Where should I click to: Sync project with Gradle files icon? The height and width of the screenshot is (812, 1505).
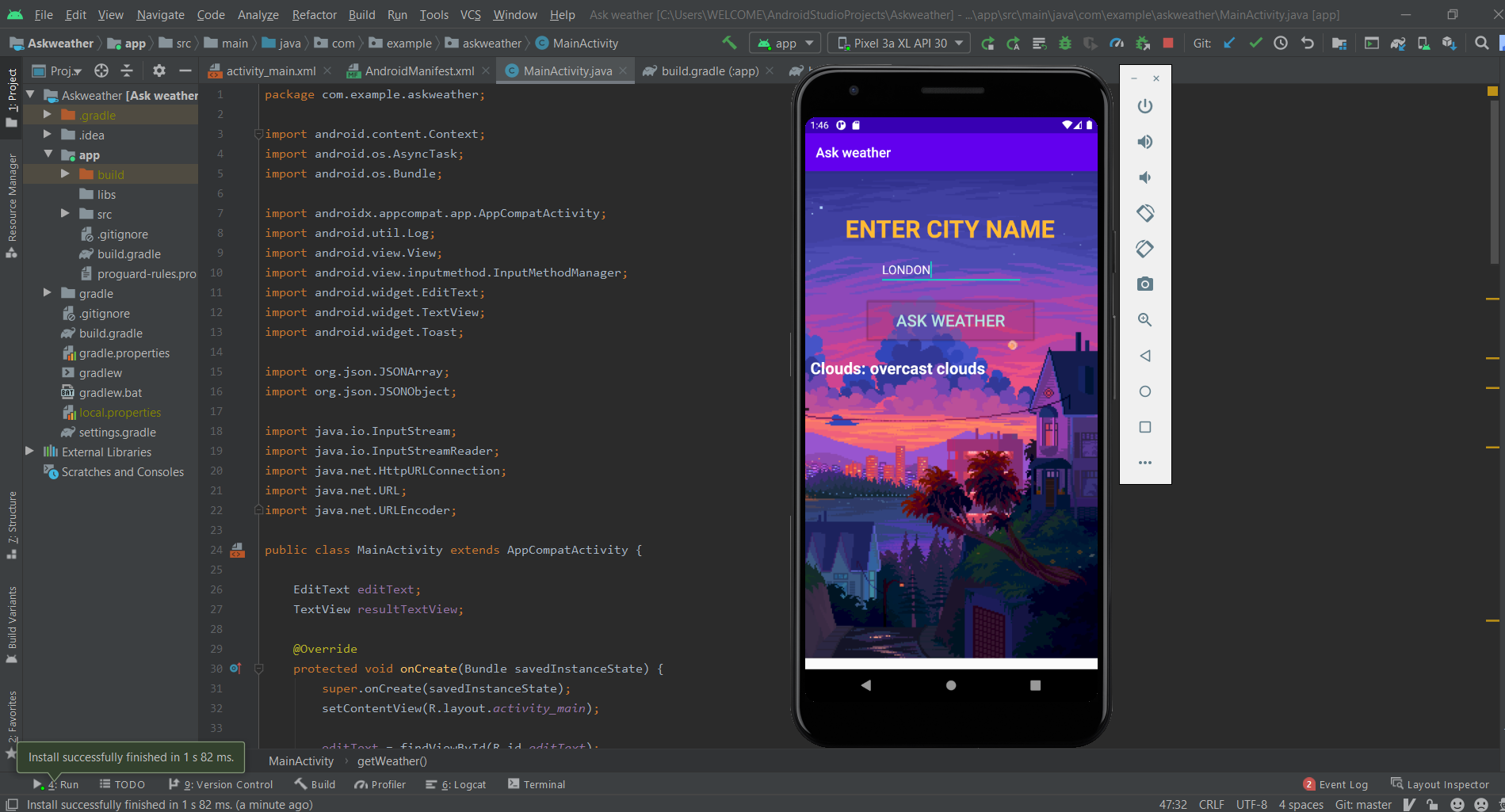coord(1398,44)
